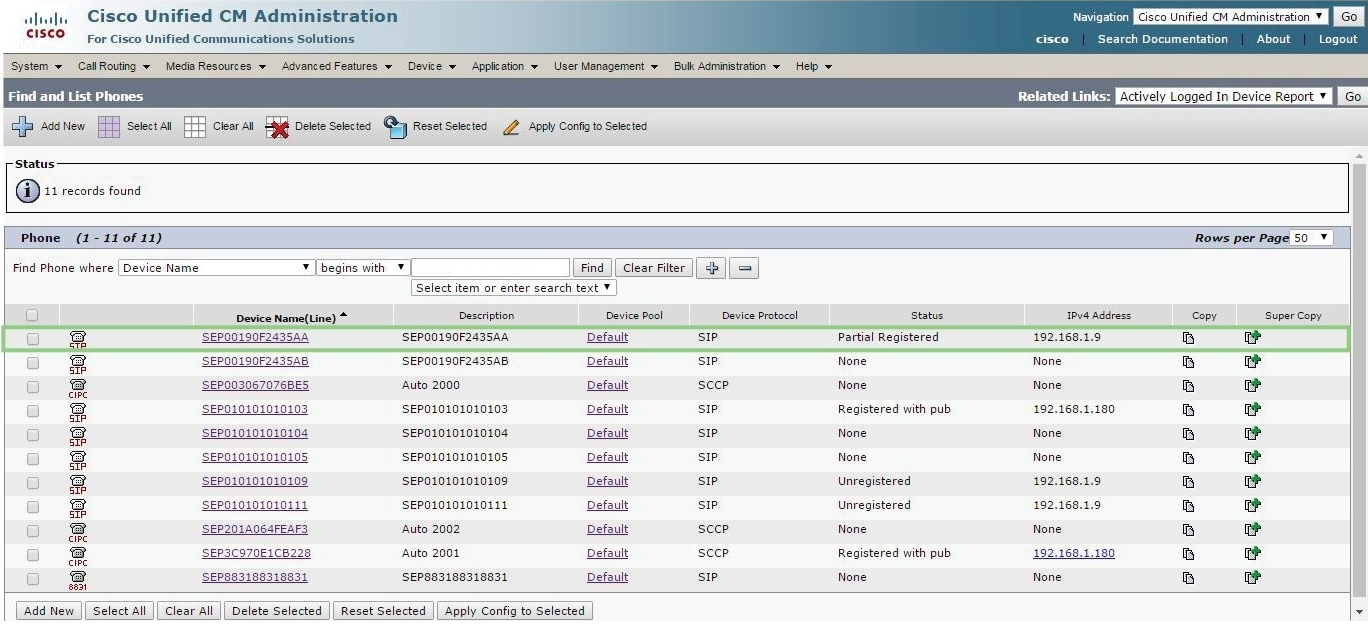Click the Copy icon for SEP00190F2435AA

click(1188, 338)
